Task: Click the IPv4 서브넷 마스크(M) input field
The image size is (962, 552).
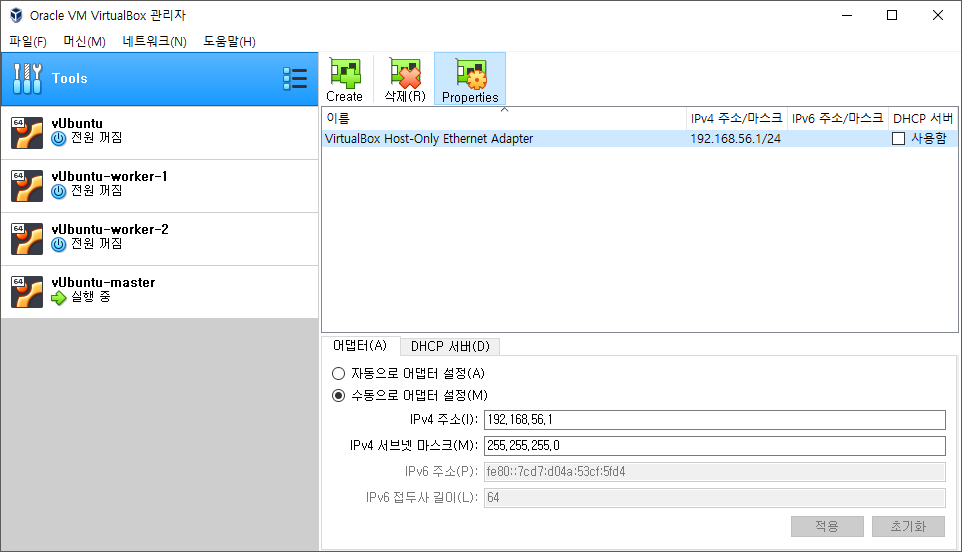Action: click(715, 446)
